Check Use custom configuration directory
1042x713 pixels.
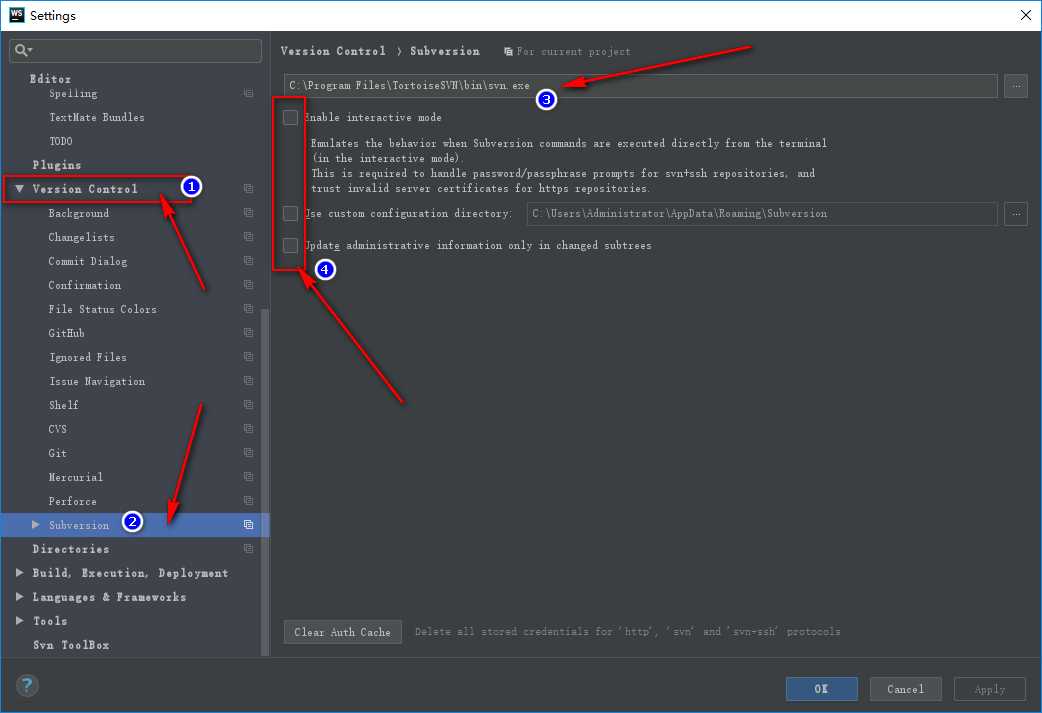(290, 213)
